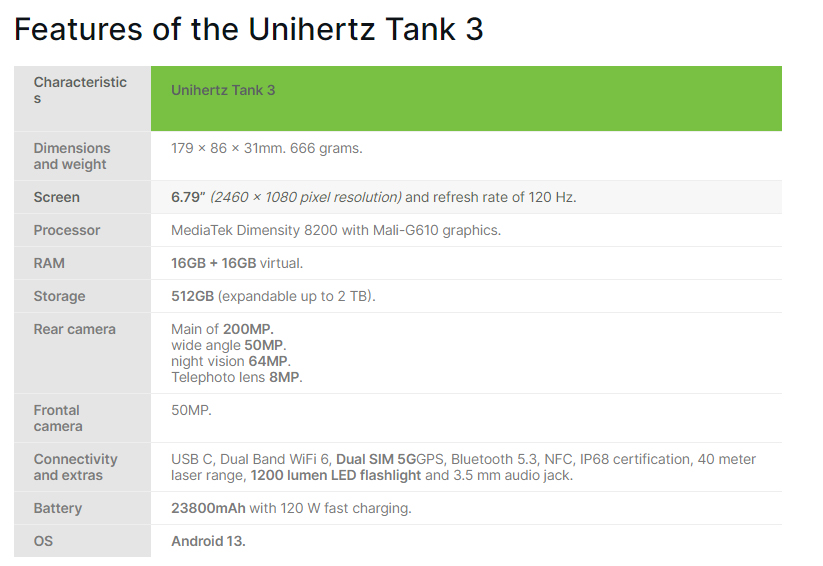Select the Screen row label
Screen dimensions: 823x566
pyautogui.click(x=57, y=197)
